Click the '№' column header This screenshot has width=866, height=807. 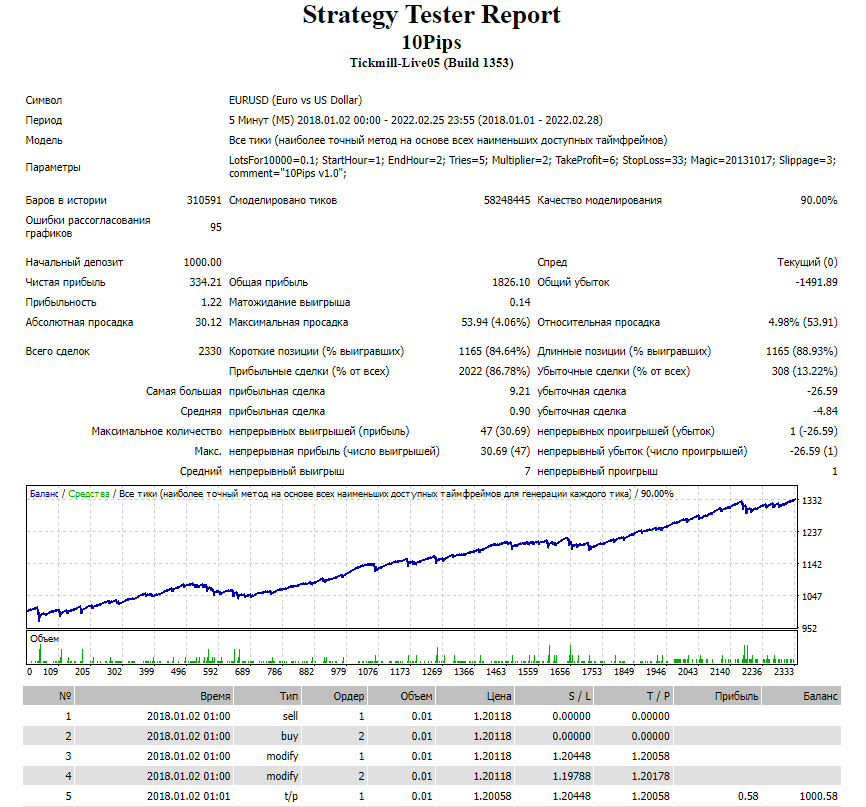65,696
